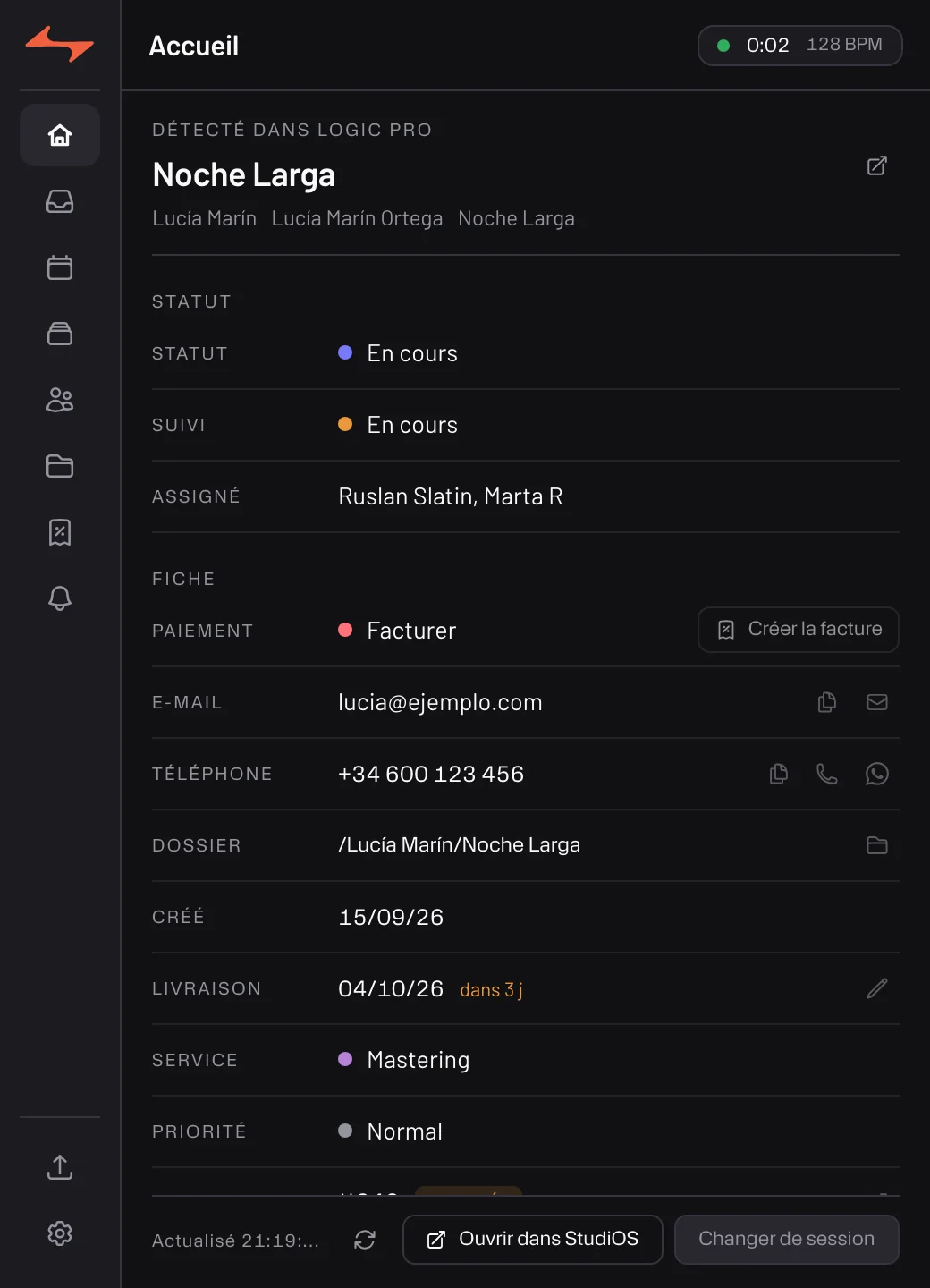Click the delivery date 04/10/26
The image size is (930, 1288).
point(391,988)
